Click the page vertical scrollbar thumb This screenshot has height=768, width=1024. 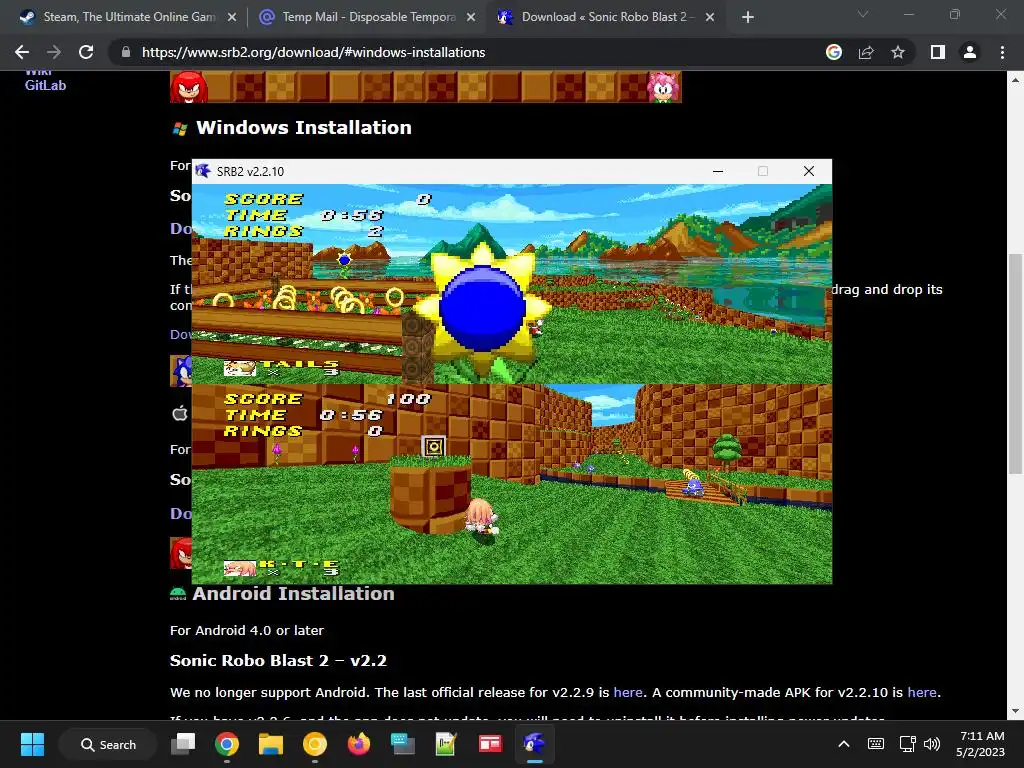point(1015,364)
